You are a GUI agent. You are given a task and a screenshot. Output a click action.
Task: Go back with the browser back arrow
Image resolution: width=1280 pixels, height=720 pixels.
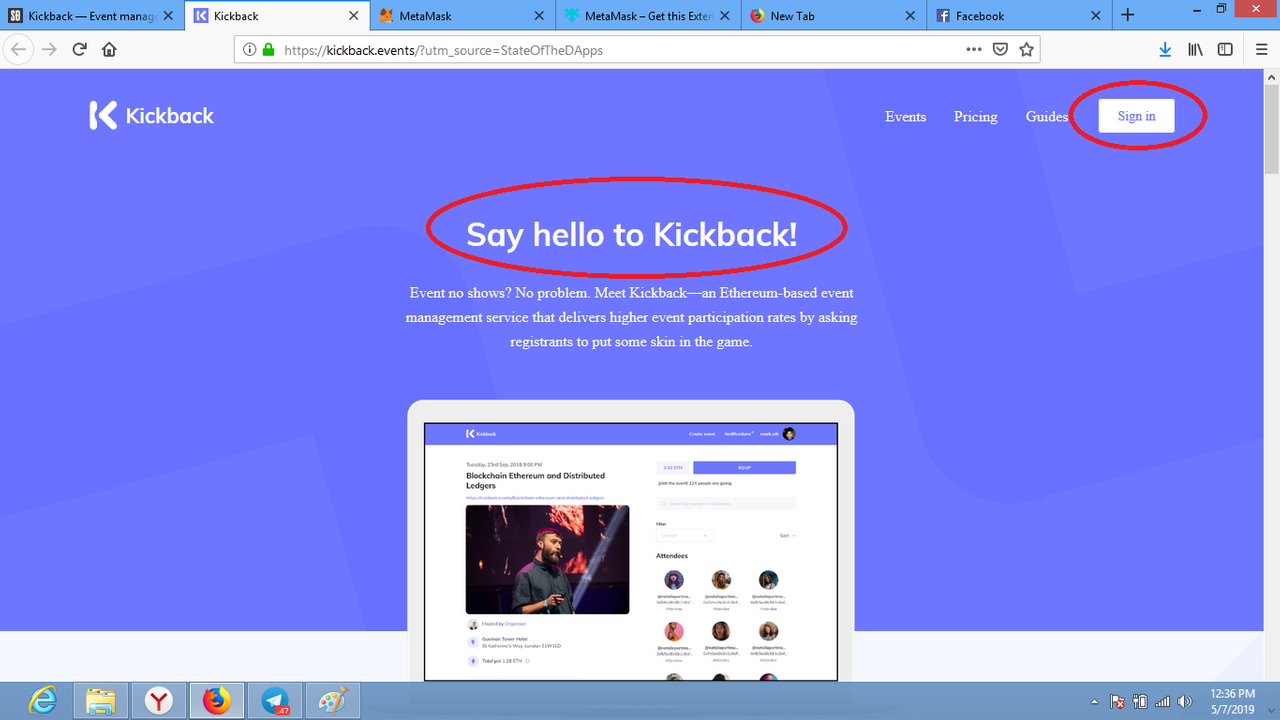pos(18,49)
